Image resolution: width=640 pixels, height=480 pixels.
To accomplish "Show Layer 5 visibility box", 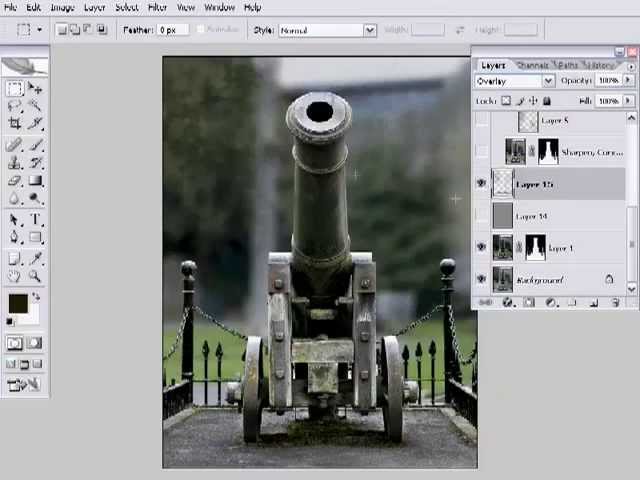I will [x=482, y=120].
